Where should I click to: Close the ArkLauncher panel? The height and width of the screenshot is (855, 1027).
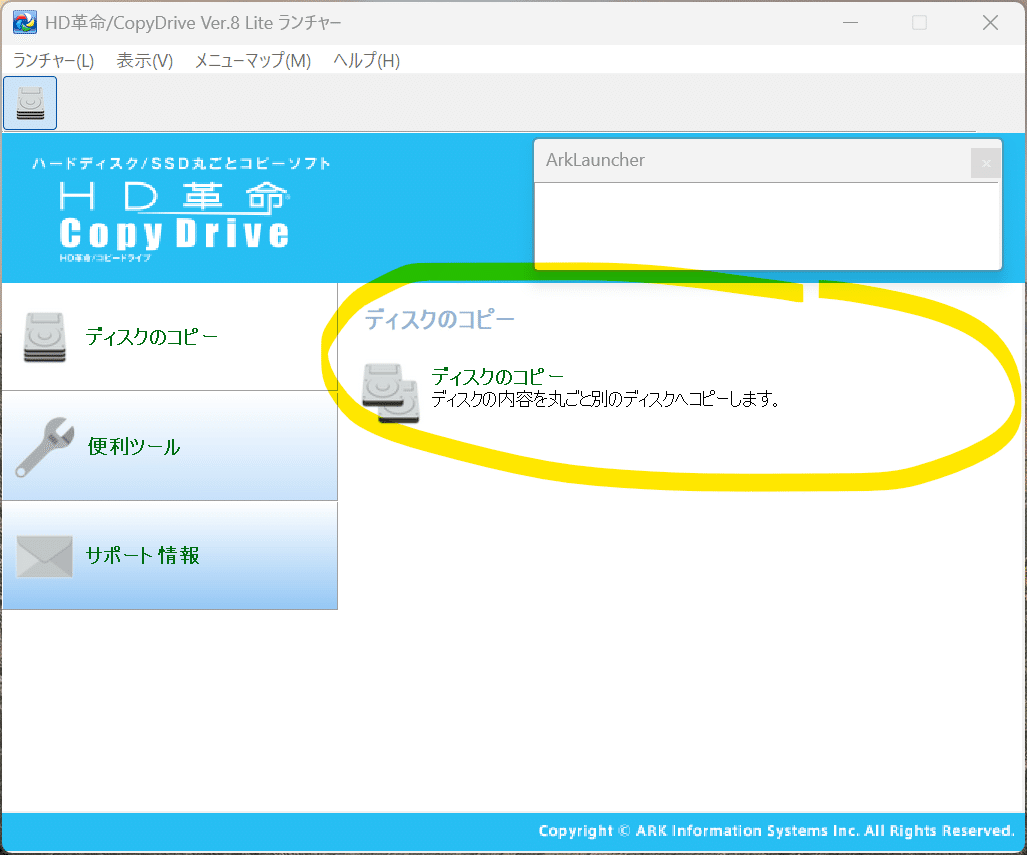[x=985, y=162]
